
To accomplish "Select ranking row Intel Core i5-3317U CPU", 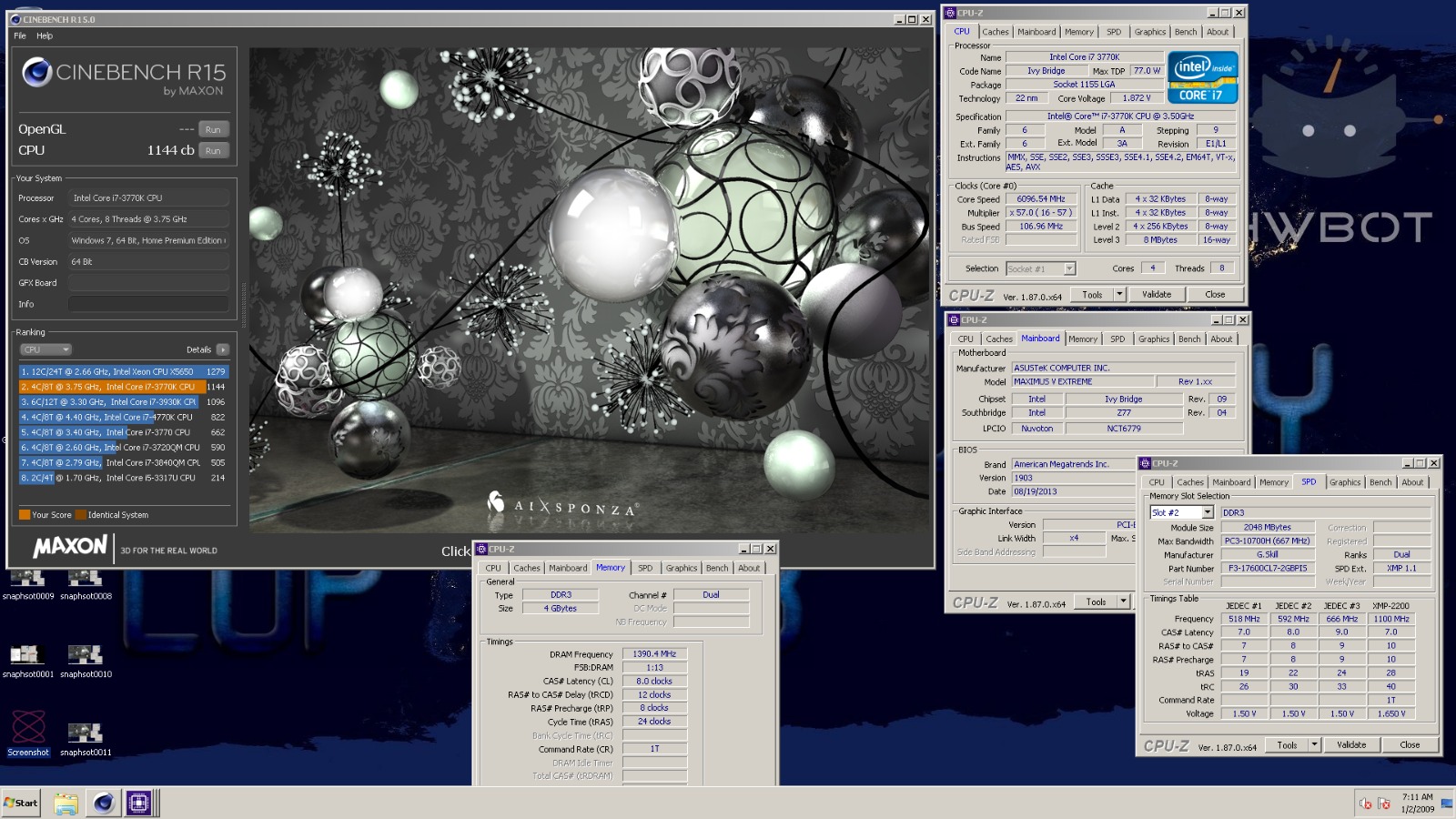I will tap(123, 477).
